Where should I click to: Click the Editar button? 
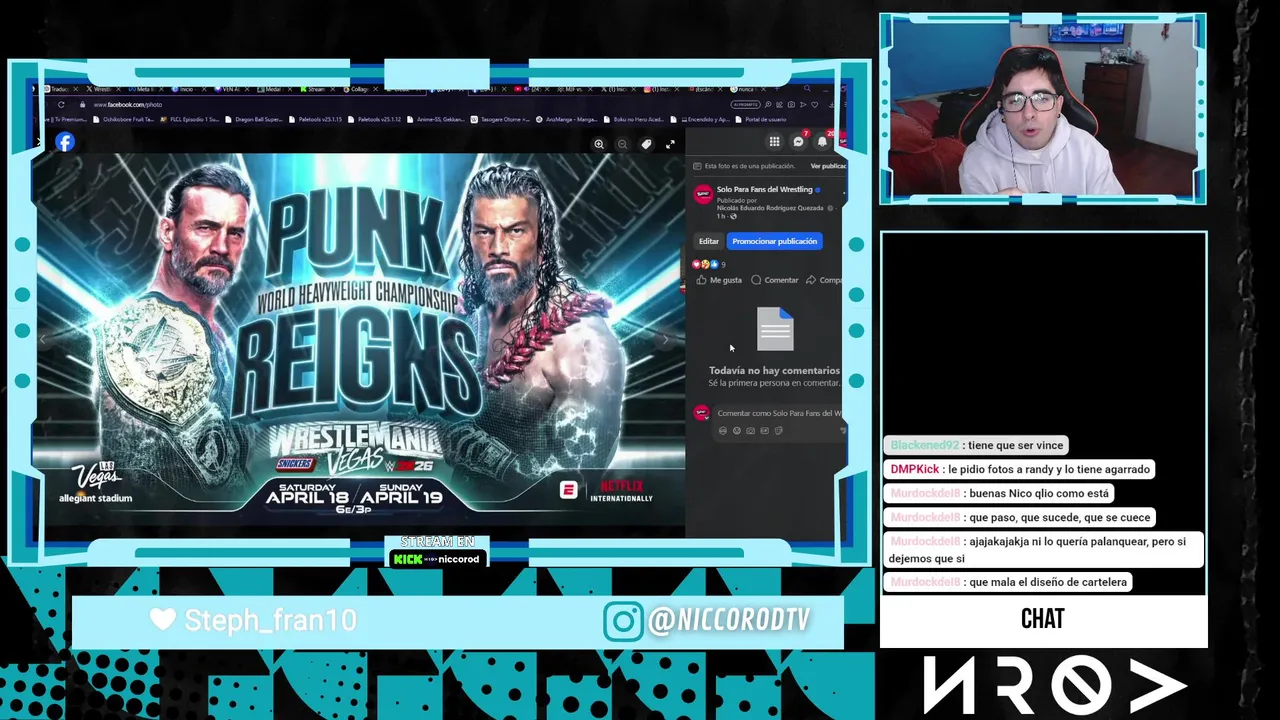point(709,241)
